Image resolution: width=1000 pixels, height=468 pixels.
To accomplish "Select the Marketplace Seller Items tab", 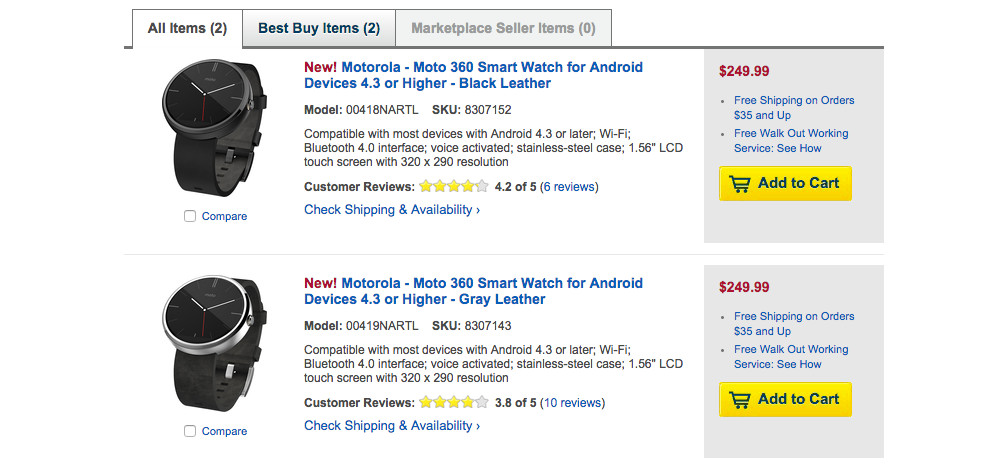I will (503, 28).
